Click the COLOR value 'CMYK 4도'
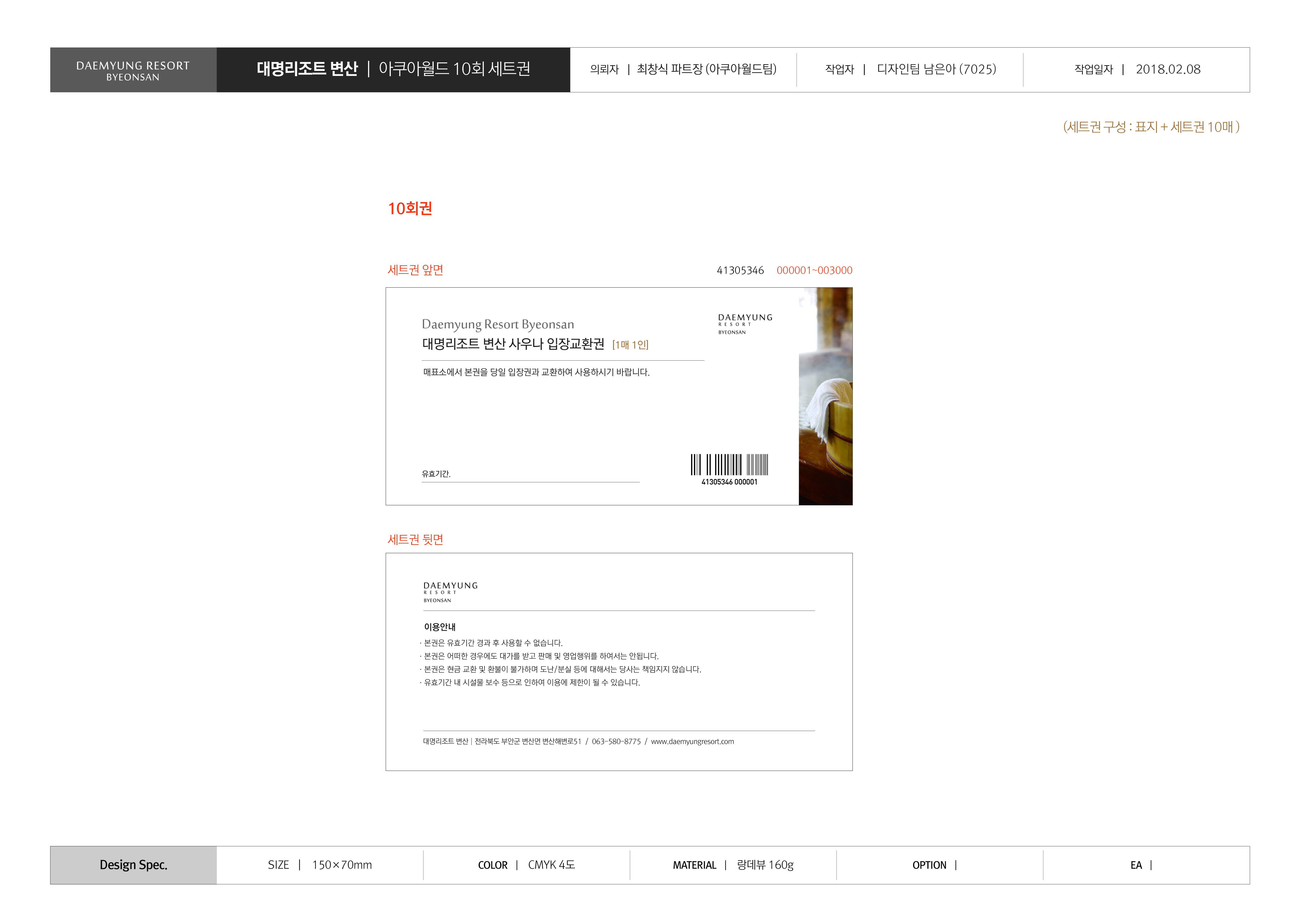 point(551,865)
